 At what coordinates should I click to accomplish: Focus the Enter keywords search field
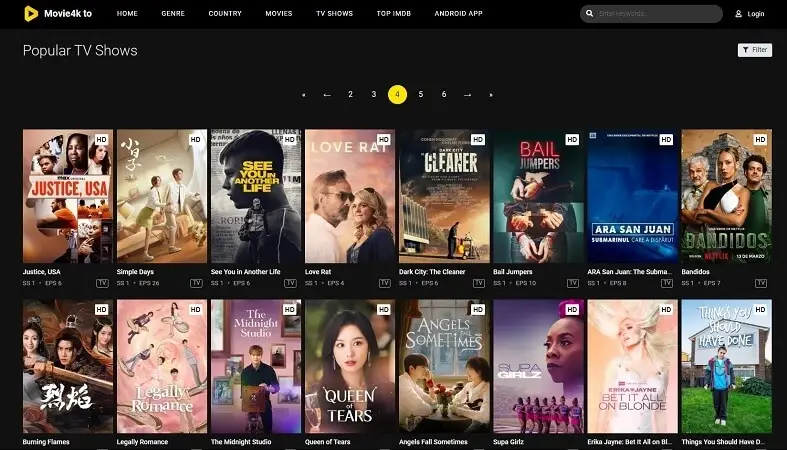[651, 14]
